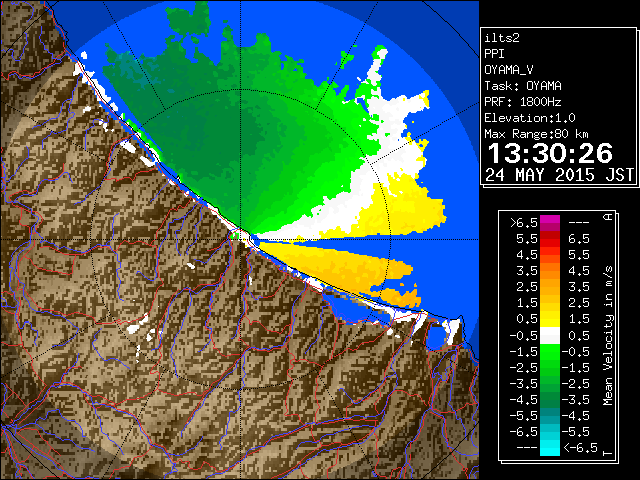Click the '>6.5' legend label
The image size is (640, 480).
pyautogui.click(x=524, y=223)
